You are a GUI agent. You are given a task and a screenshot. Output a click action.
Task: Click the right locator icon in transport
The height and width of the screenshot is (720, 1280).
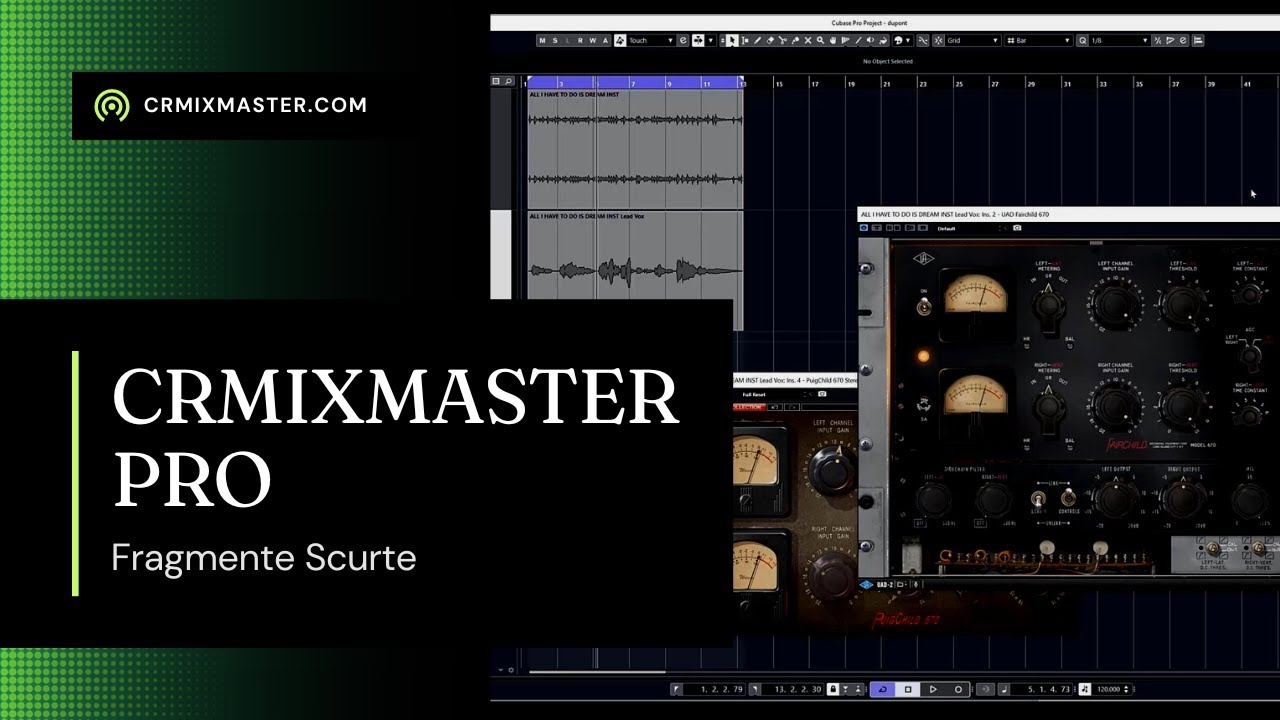755,689
